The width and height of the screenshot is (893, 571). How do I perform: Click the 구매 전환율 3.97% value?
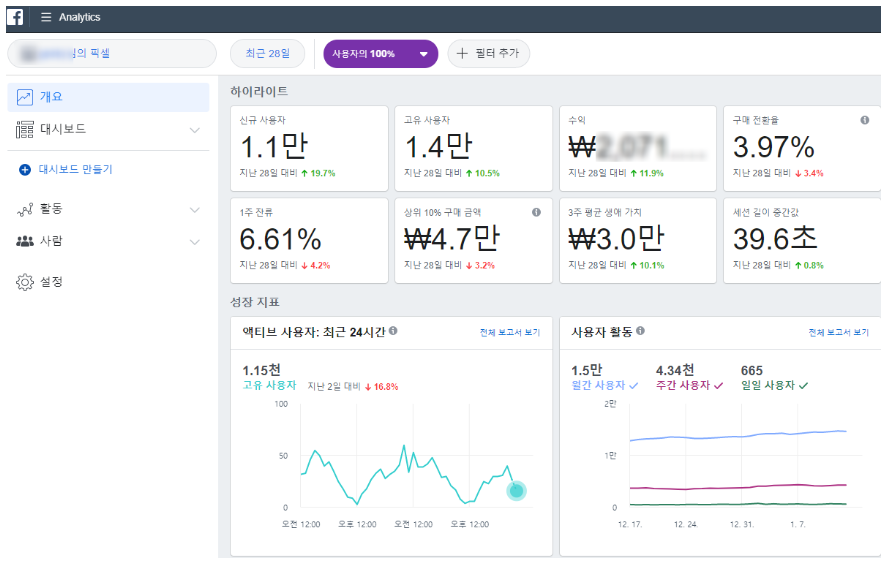pyautogui.click(x=774, y=147)
